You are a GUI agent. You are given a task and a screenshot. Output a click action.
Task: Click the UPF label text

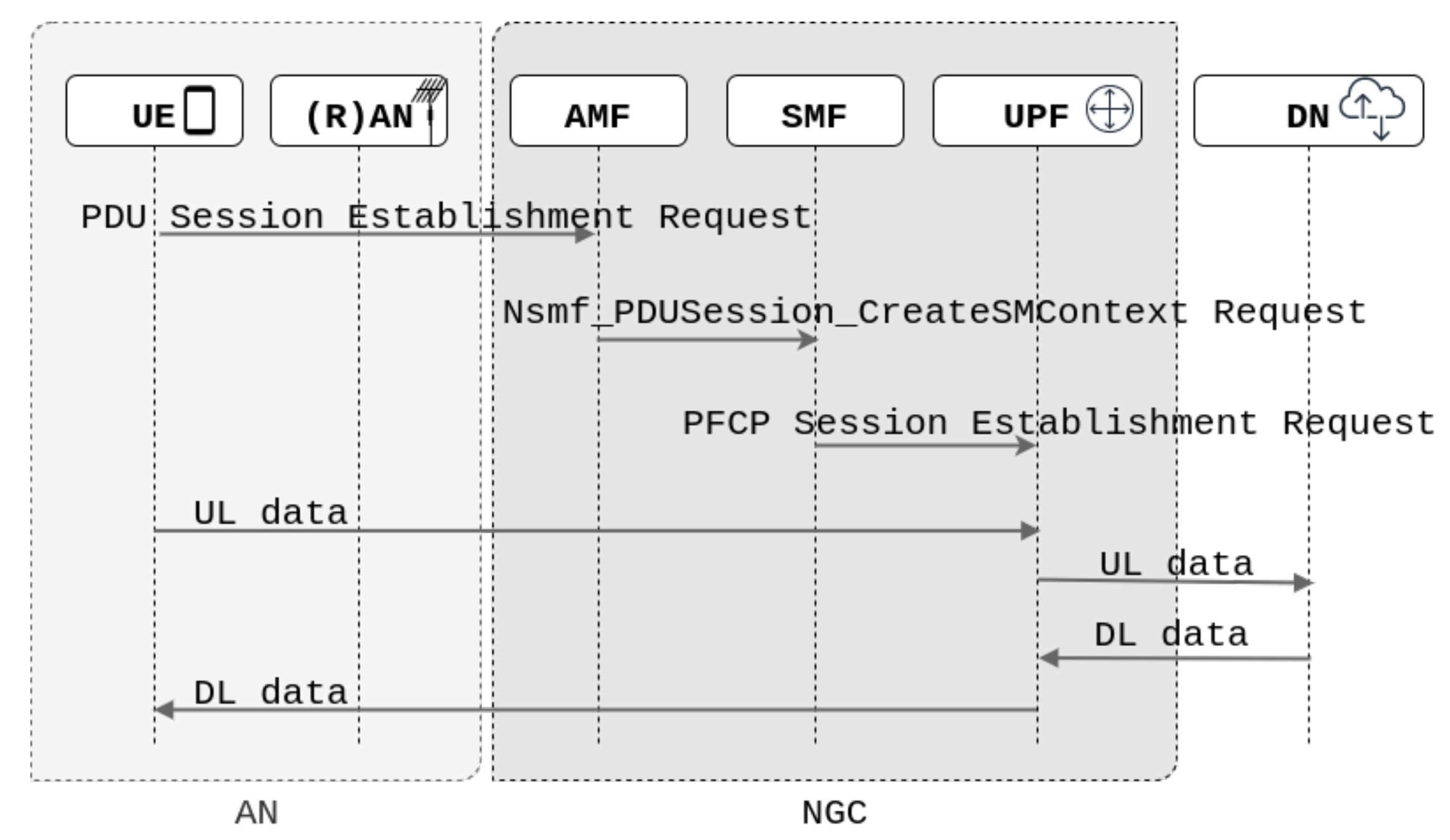pos(1035,117)
